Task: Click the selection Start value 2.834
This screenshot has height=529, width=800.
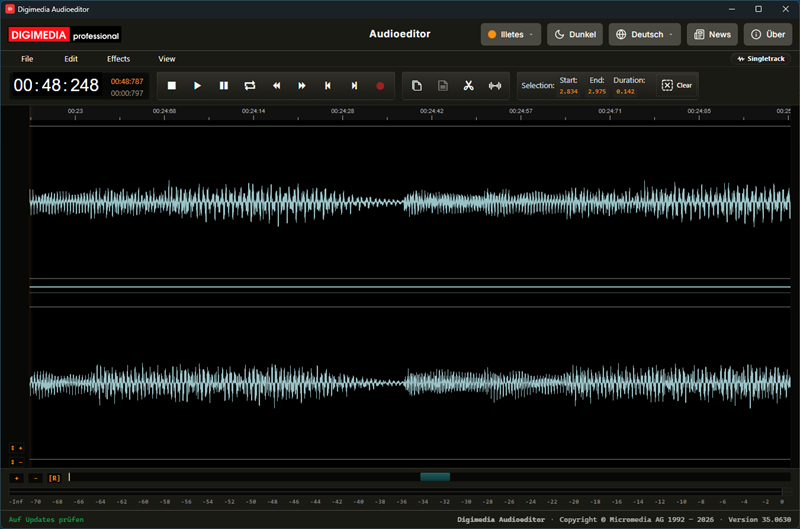Action: coord(568,92)
